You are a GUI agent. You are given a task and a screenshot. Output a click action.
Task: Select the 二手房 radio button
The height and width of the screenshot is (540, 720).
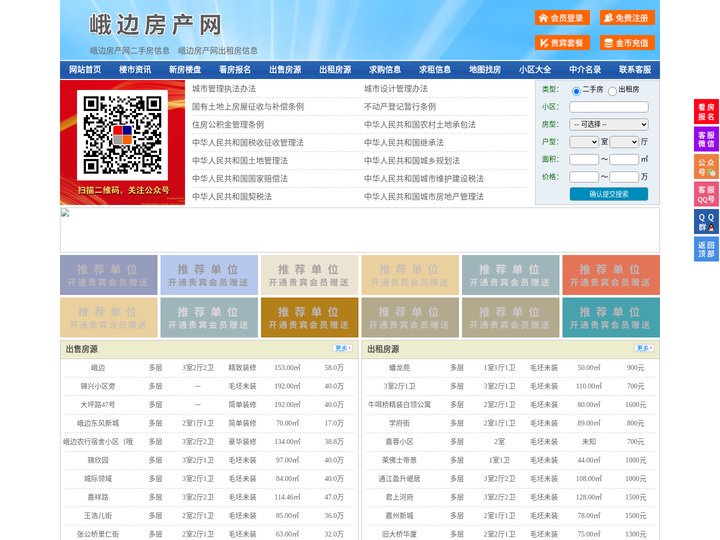576,91
